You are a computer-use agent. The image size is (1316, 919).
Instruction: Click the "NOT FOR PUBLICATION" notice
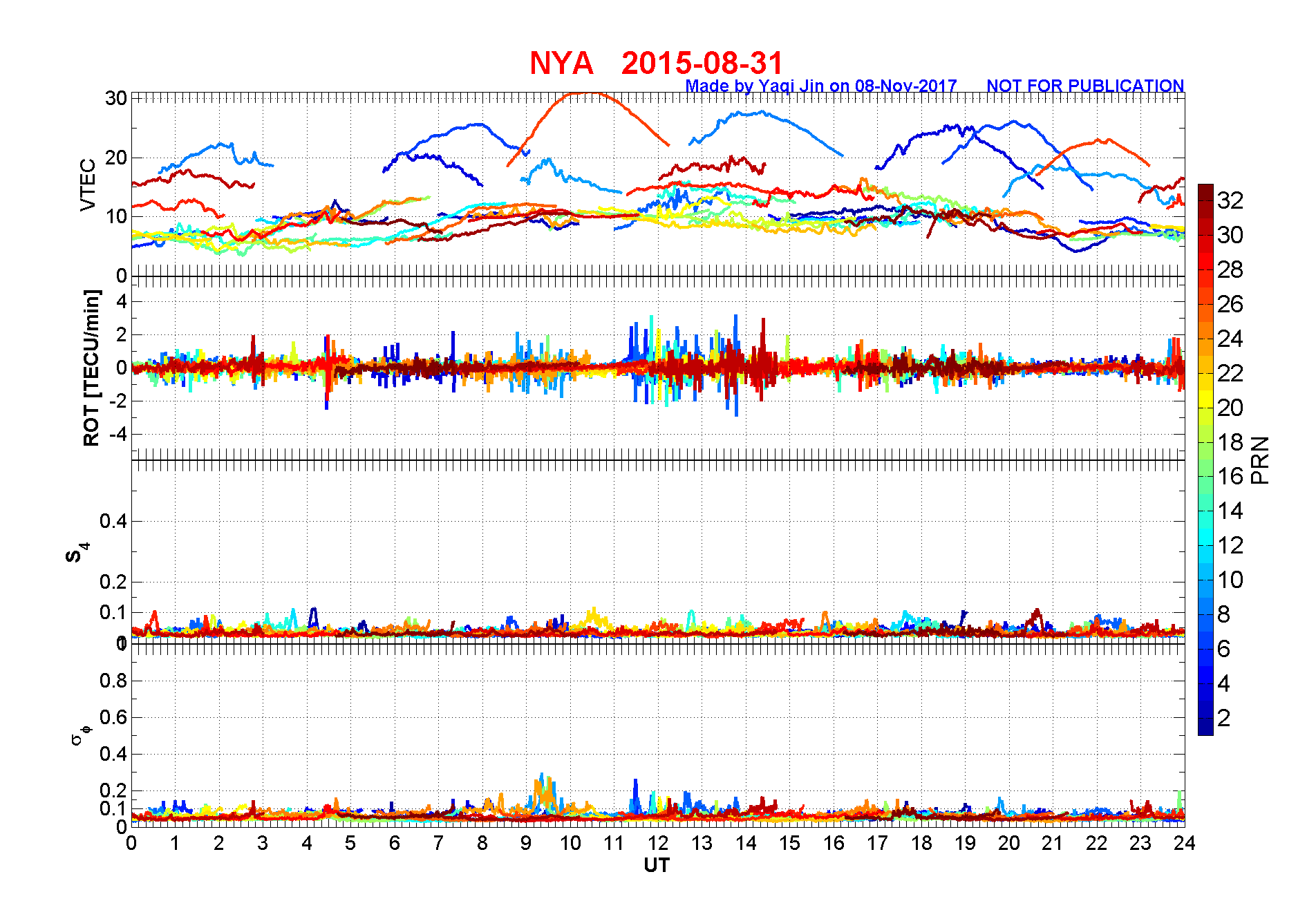(x=1085, y=86)
